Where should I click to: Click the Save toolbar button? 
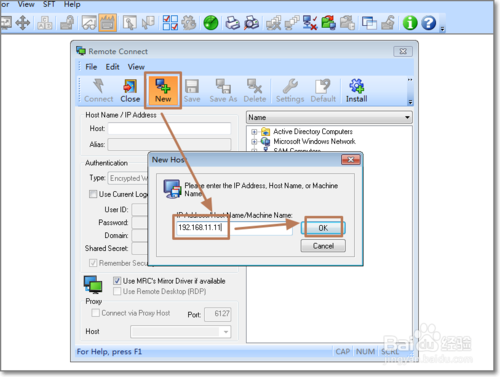(x=192, y=91)
